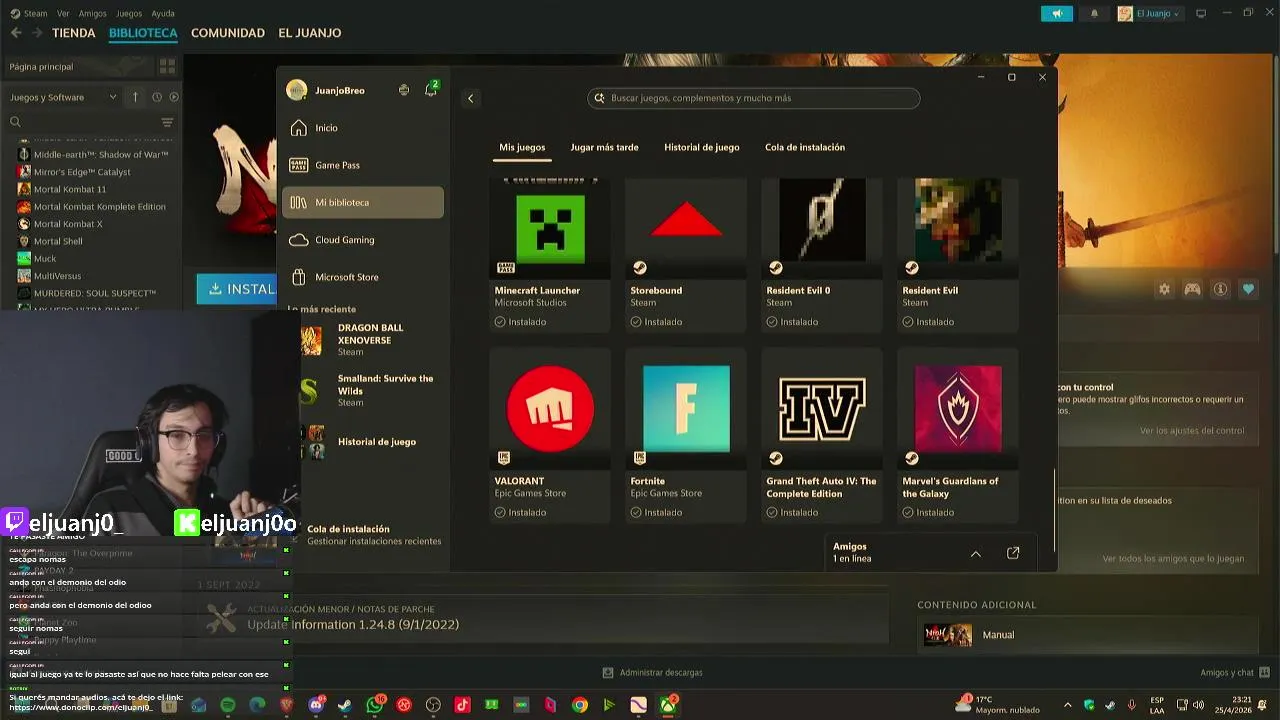Open Steam's Amigos menu
Image resolution: width=1280 pixels, height=720 pixels.
tap(93, 13)
